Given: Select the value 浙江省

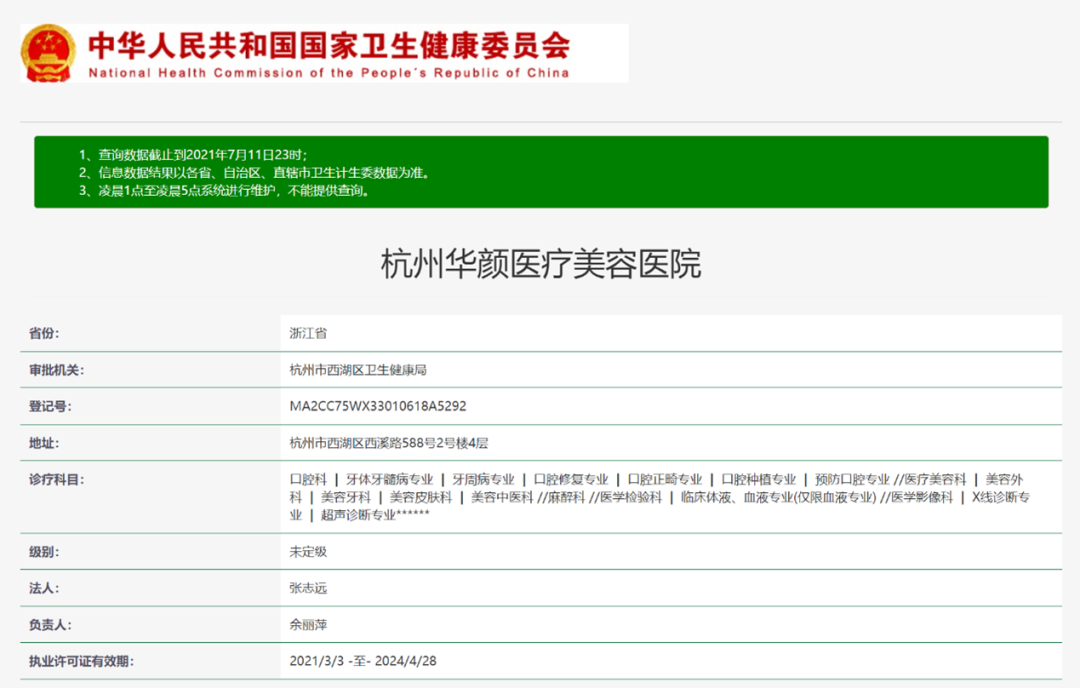Looking at the screenshot, I should [308, 333].
